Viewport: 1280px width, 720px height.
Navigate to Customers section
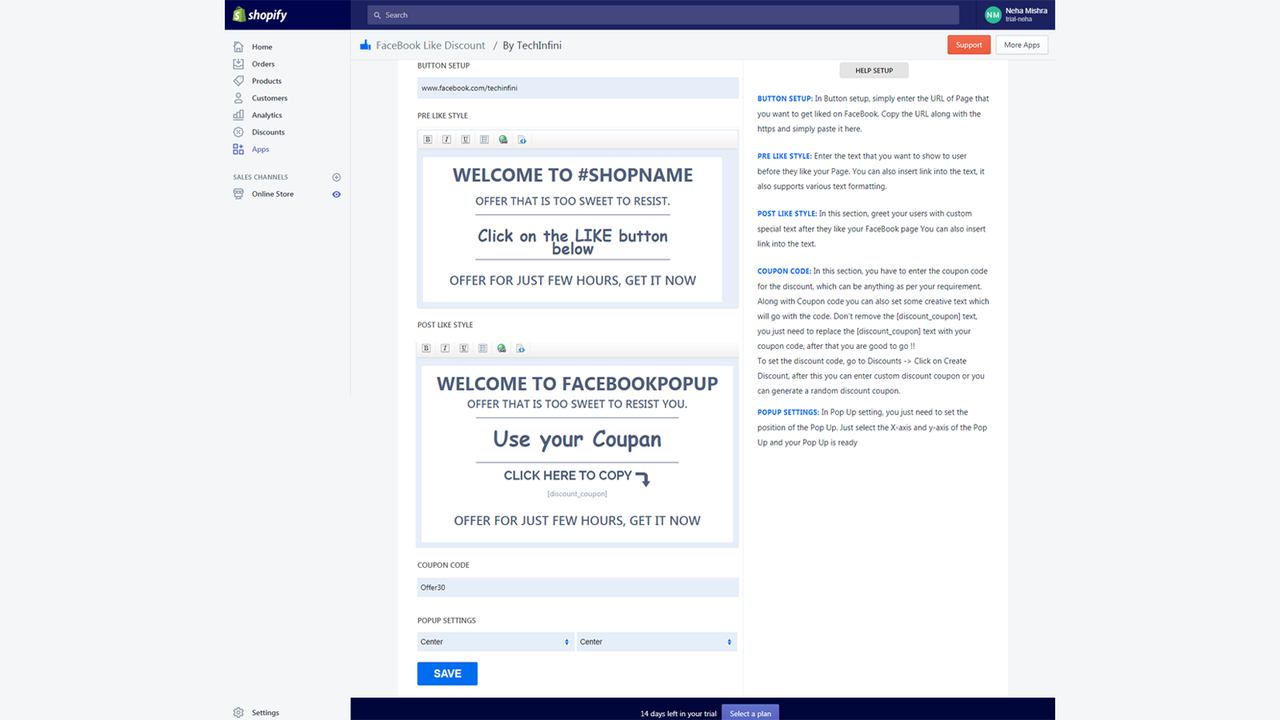[x=269, y=98]
